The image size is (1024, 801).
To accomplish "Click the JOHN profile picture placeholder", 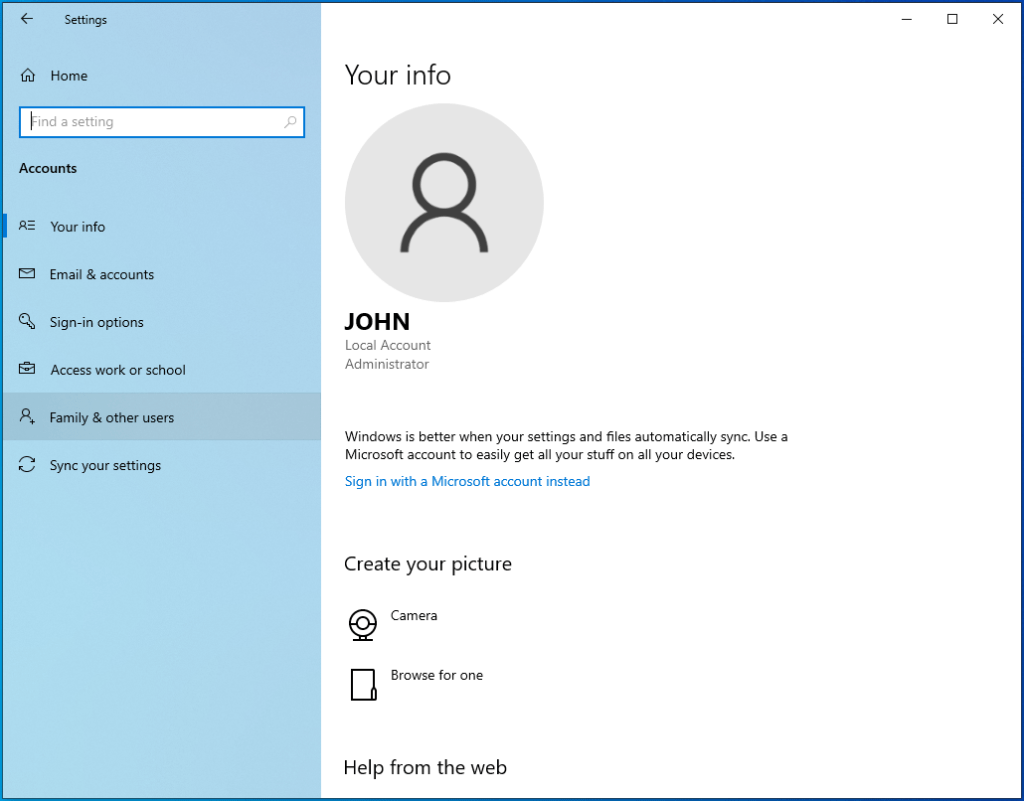I will click(x=444, y=201).
